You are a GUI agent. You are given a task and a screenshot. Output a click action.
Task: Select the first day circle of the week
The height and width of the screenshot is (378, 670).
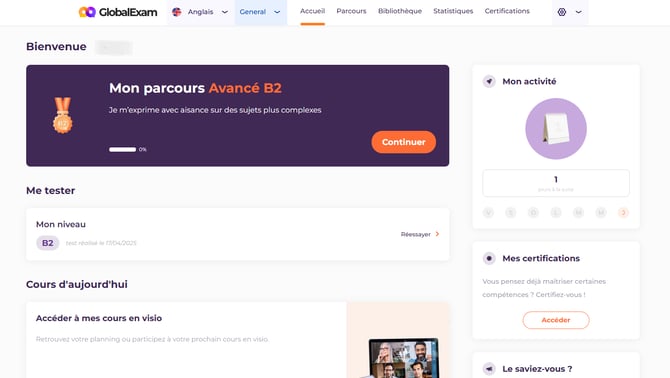click(488, 212)
